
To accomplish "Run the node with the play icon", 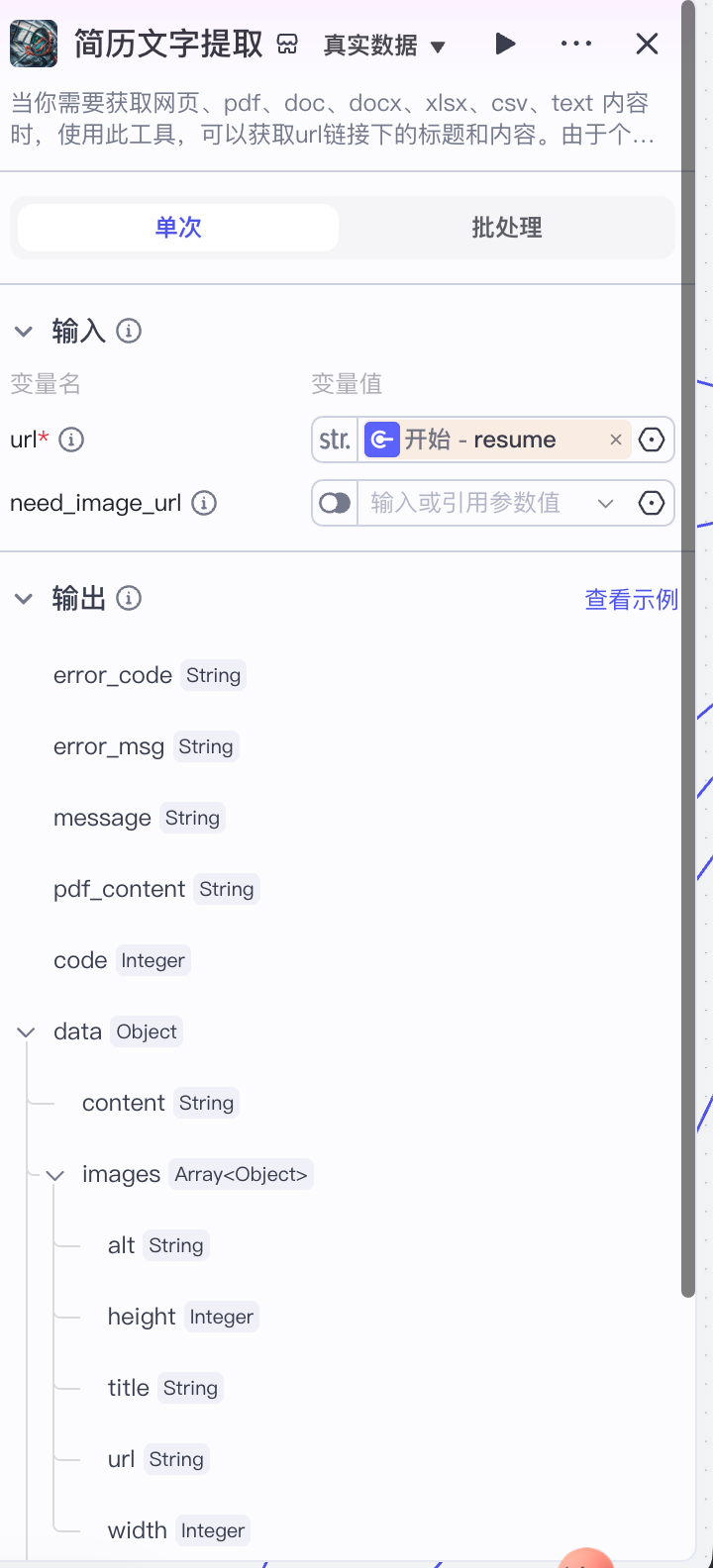I will (x=505, y=44).
